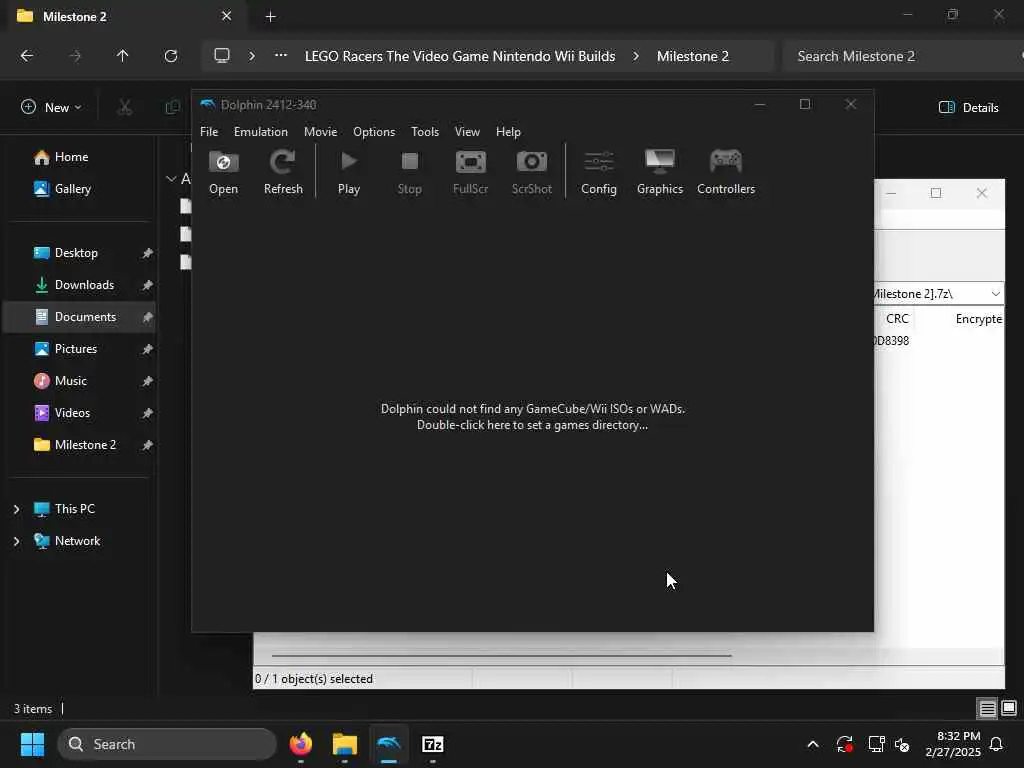Viewport: 1024px width, 768px height.
Task: Open the Movie menu in Dolphin
Action: pos(321,132)
